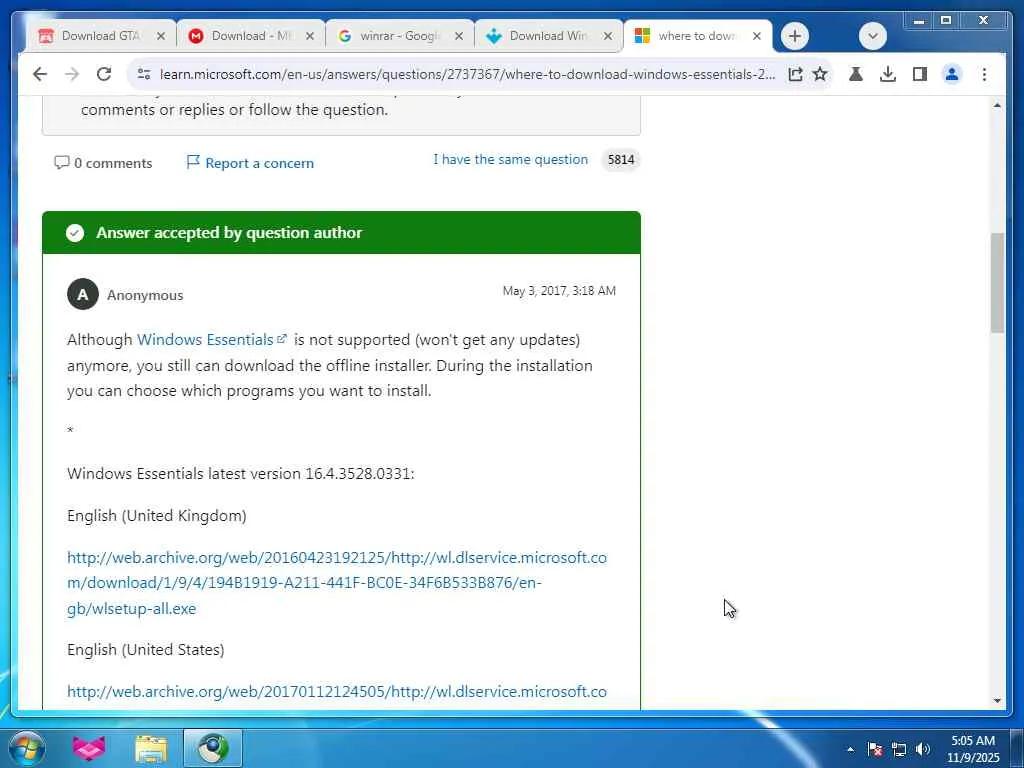This screenshot has height=768, width=1024.
Task: Open the en-gb wlsetup-all.exe archive link
Action: (337, 583)
